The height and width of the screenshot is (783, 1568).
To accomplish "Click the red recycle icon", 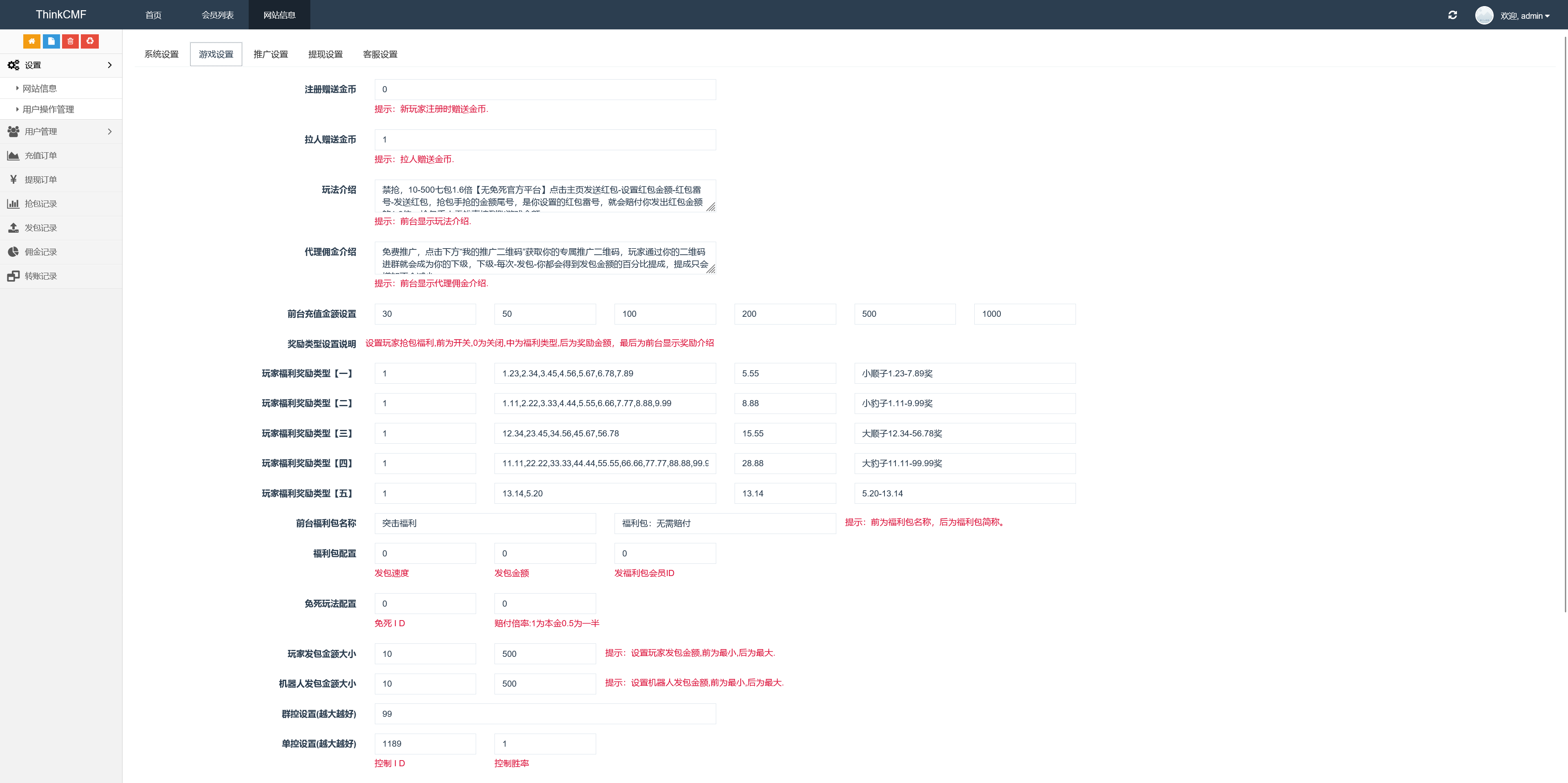I will 90,41.
